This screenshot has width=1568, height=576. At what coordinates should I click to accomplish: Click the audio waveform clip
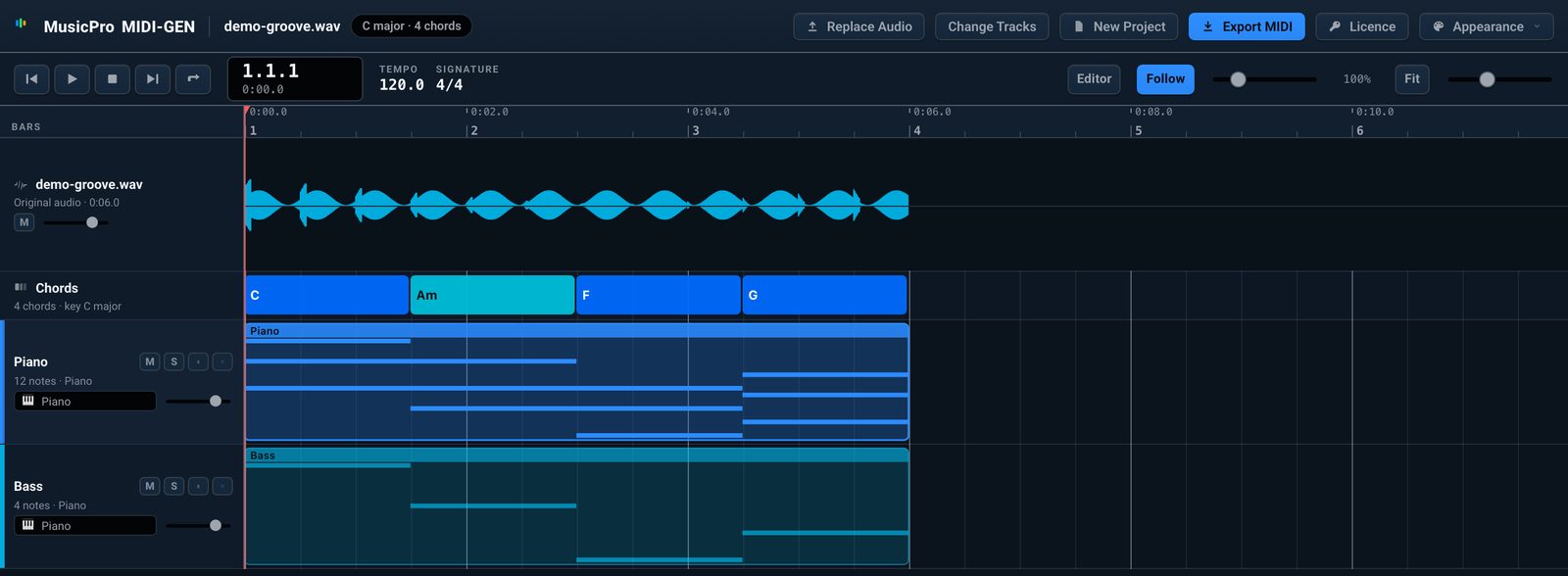pyautogui.click(x=577, y=205)
